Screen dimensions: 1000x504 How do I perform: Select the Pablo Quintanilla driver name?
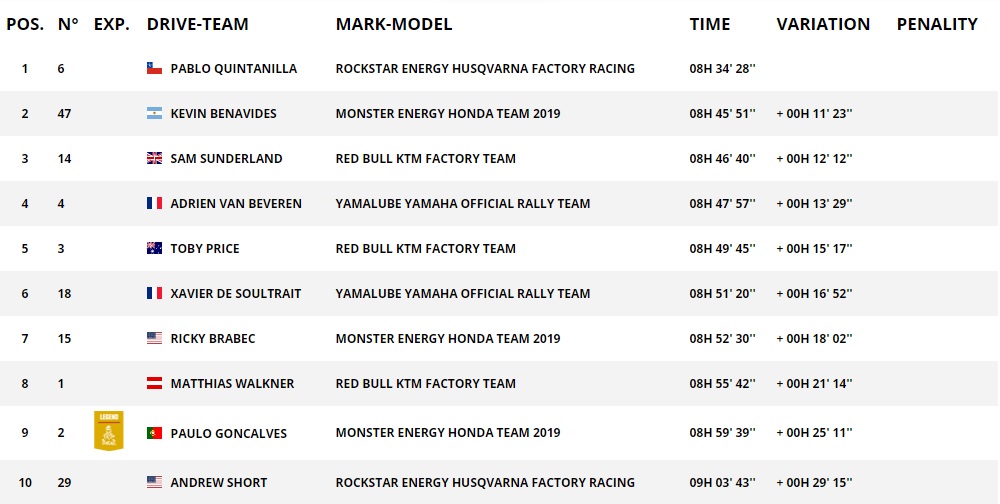233,68
